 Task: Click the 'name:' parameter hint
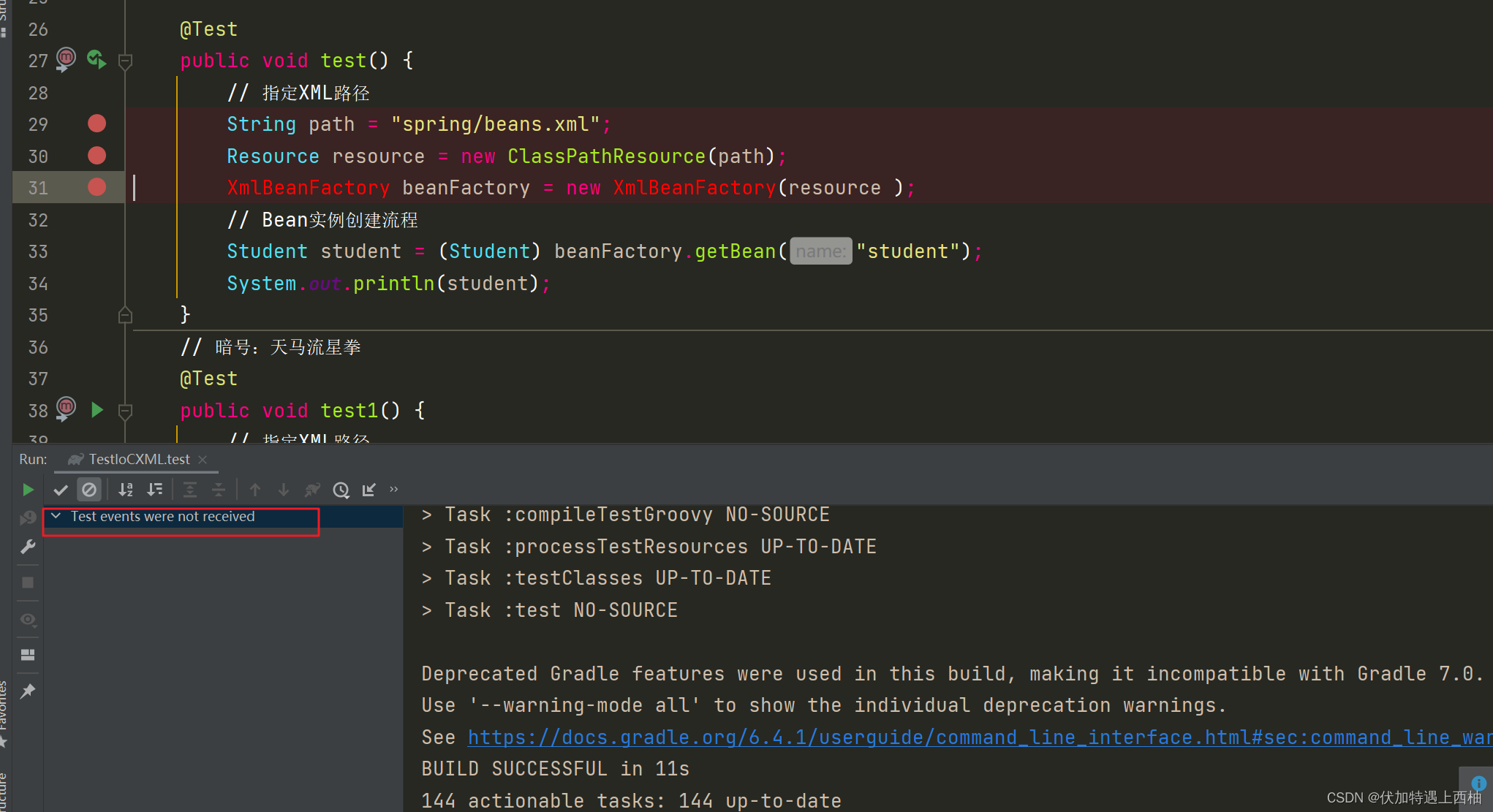(820, 251)
